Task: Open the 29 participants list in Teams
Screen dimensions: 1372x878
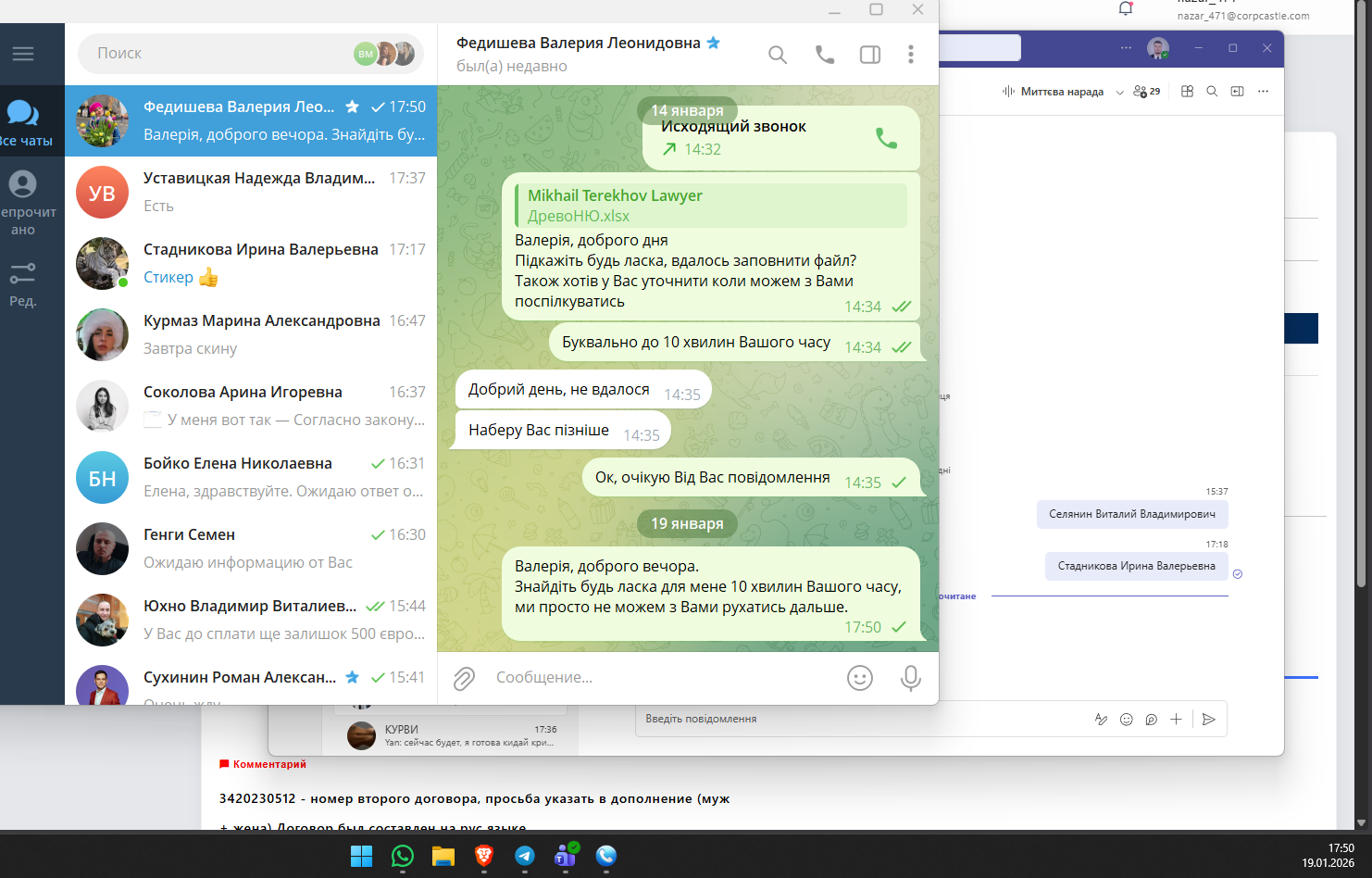Action: pyautogui.click(x=1147, y=92)
